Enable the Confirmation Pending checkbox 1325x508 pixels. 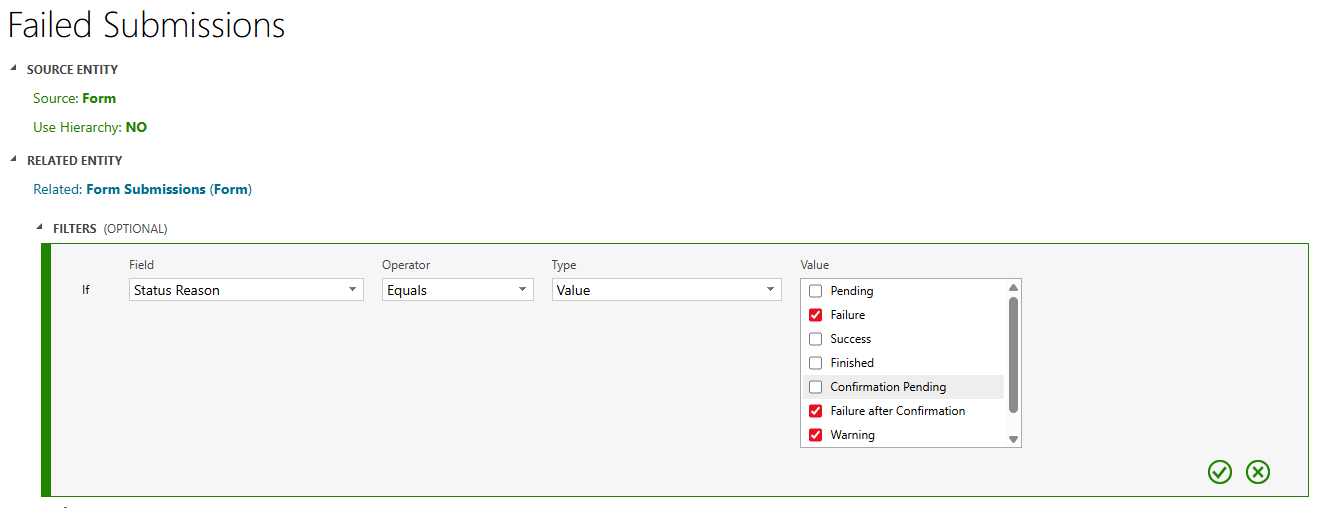(815, 387)
